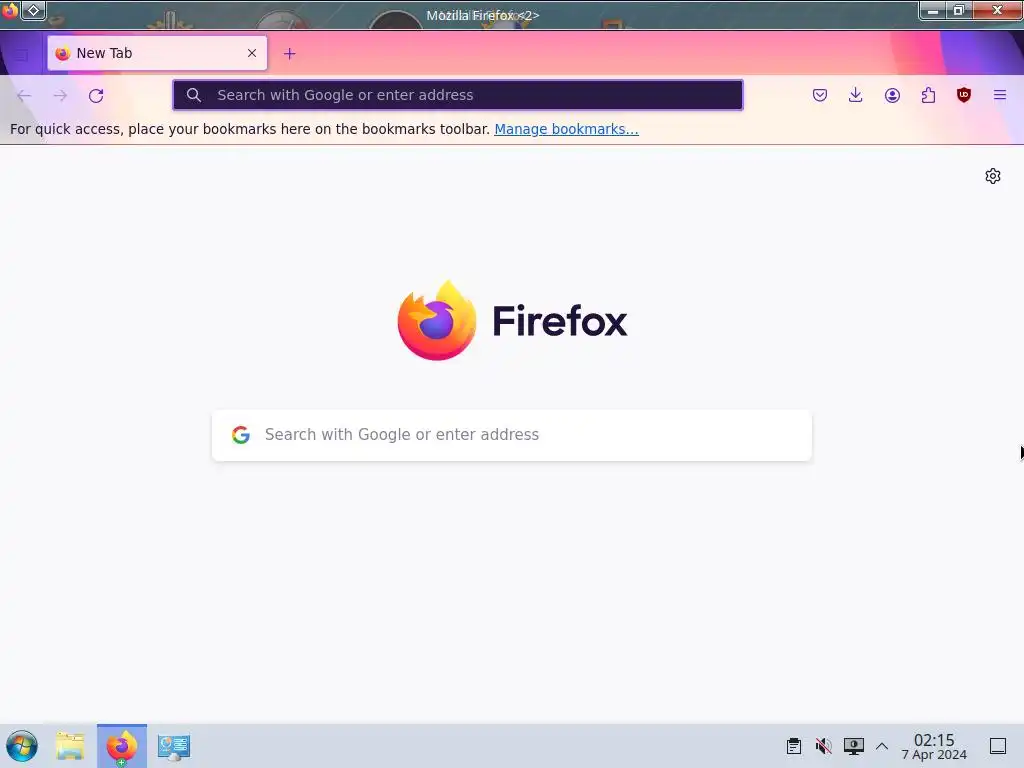This screenshot has height=768, width=1024.
Task: Open the Extensions puzzle icon
Action: (x=928, y=95)
